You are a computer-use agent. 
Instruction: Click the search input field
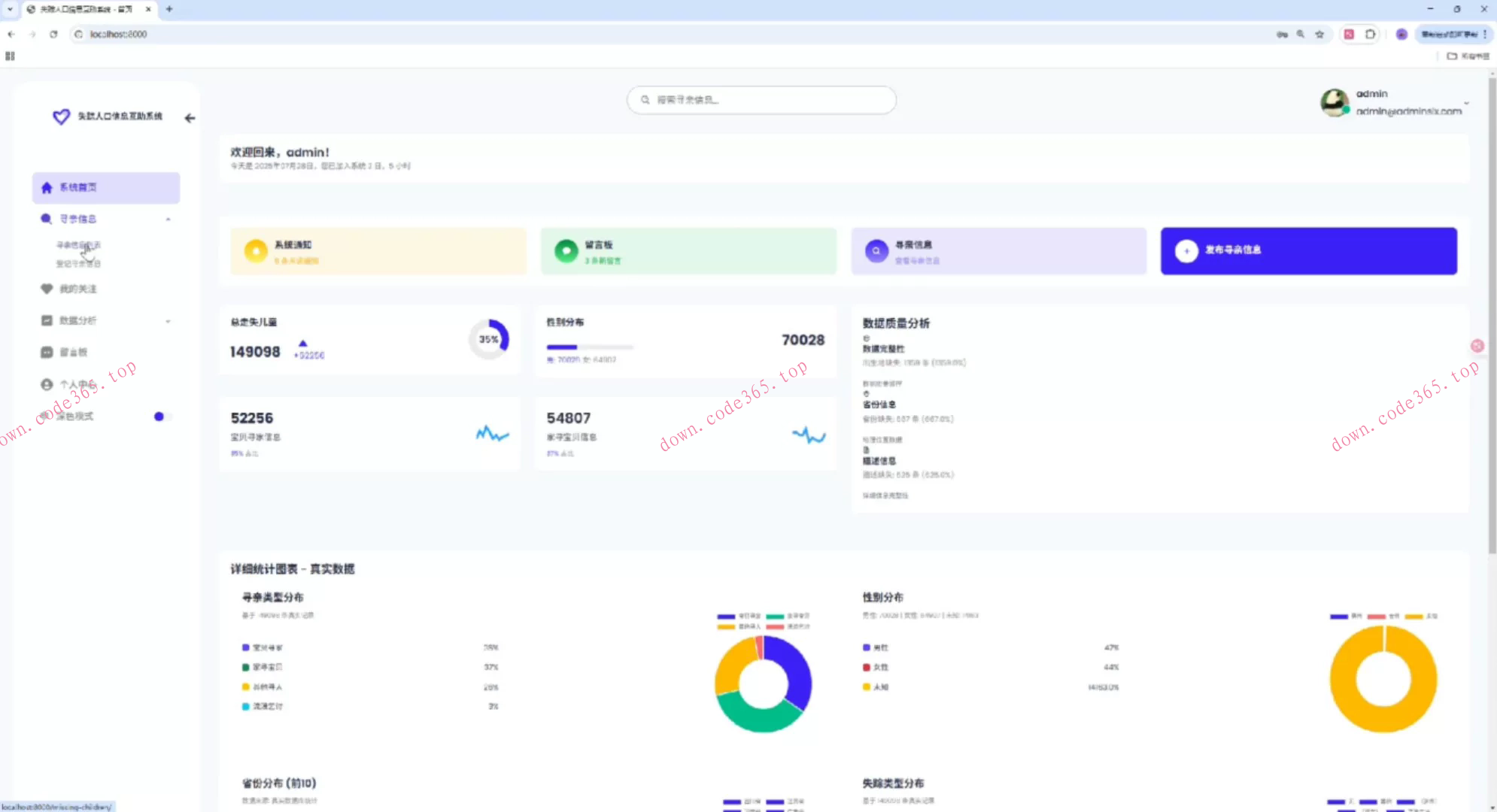coord(761,100)
